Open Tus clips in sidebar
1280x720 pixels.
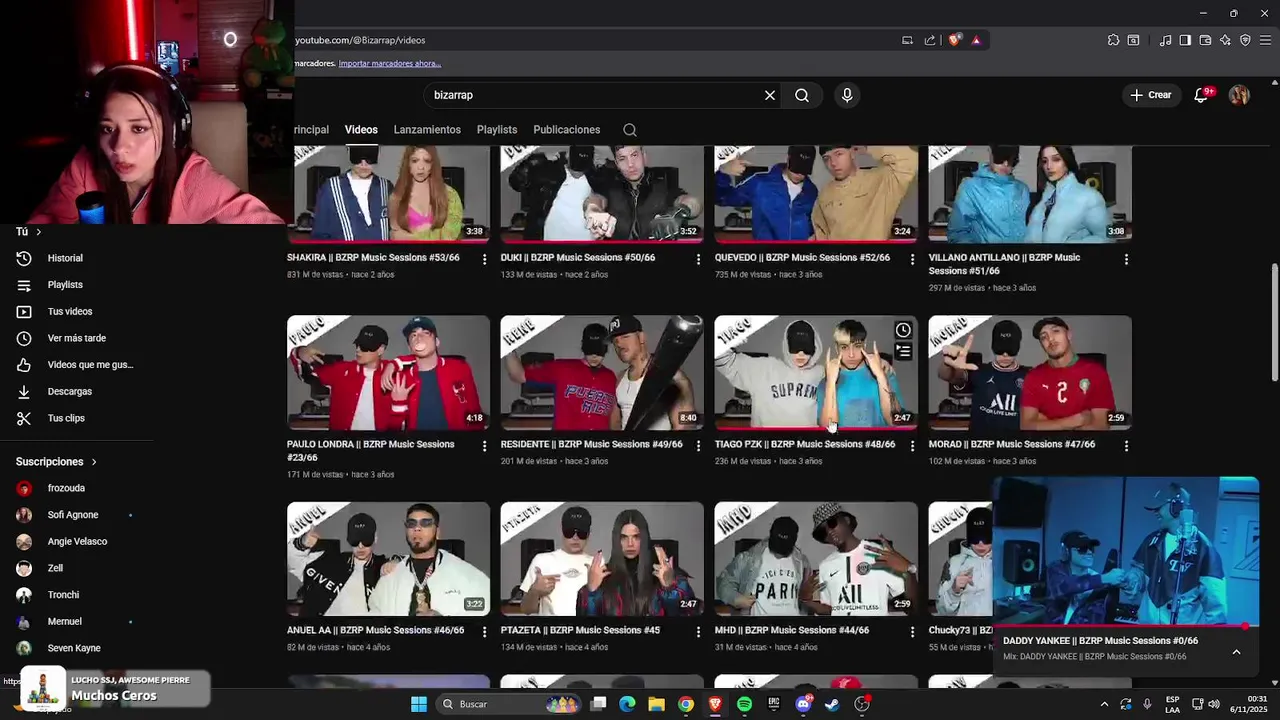(66, 418)
